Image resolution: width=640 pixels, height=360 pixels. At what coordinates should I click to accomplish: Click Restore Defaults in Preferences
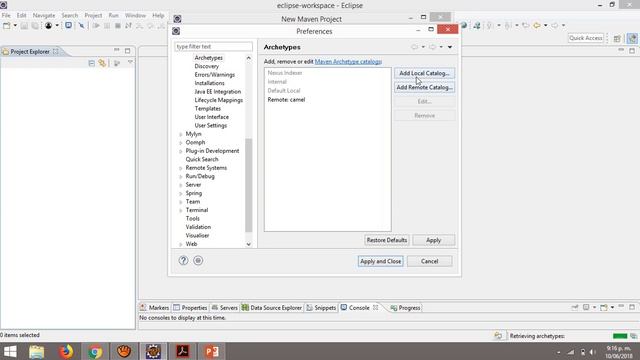tap(387, 240)
